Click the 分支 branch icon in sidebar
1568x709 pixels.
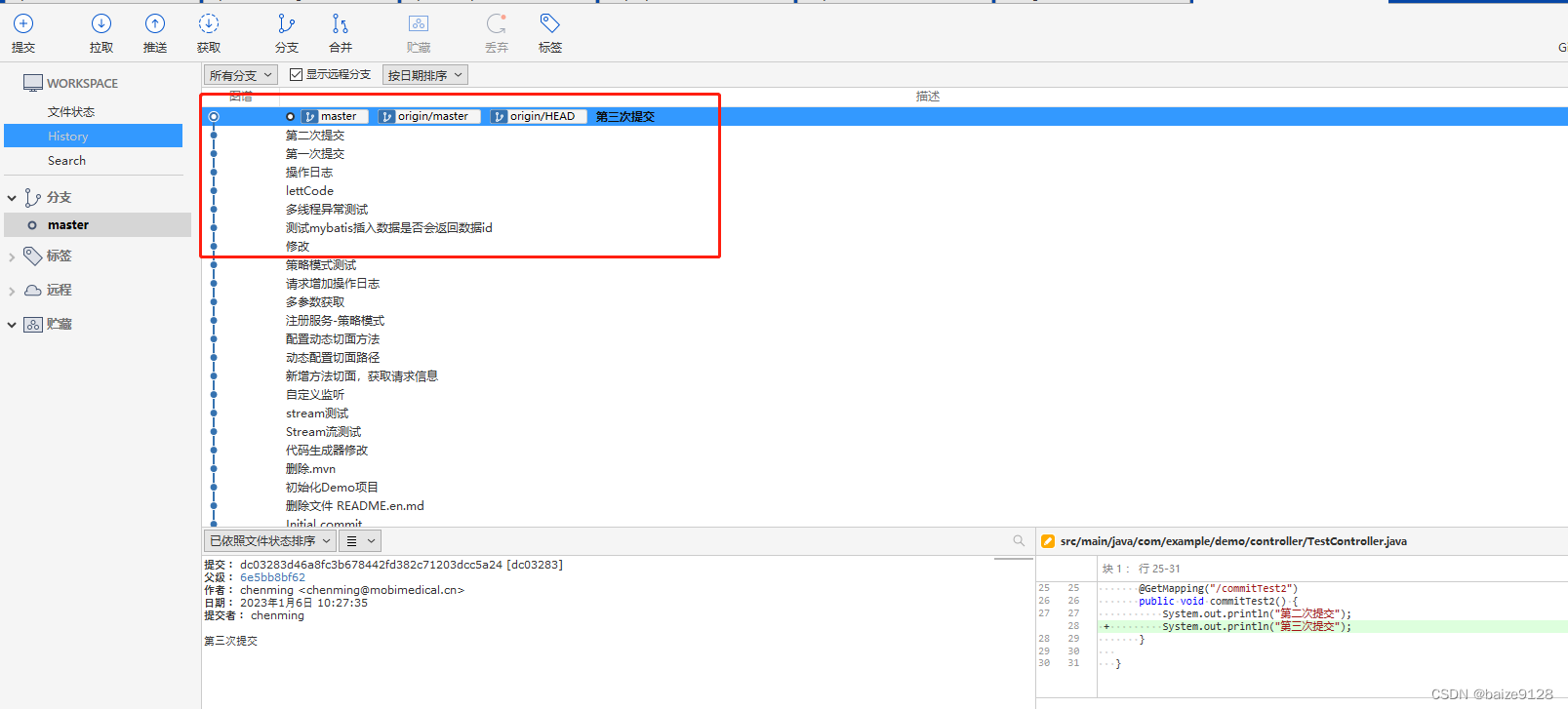tap(32, 198)
